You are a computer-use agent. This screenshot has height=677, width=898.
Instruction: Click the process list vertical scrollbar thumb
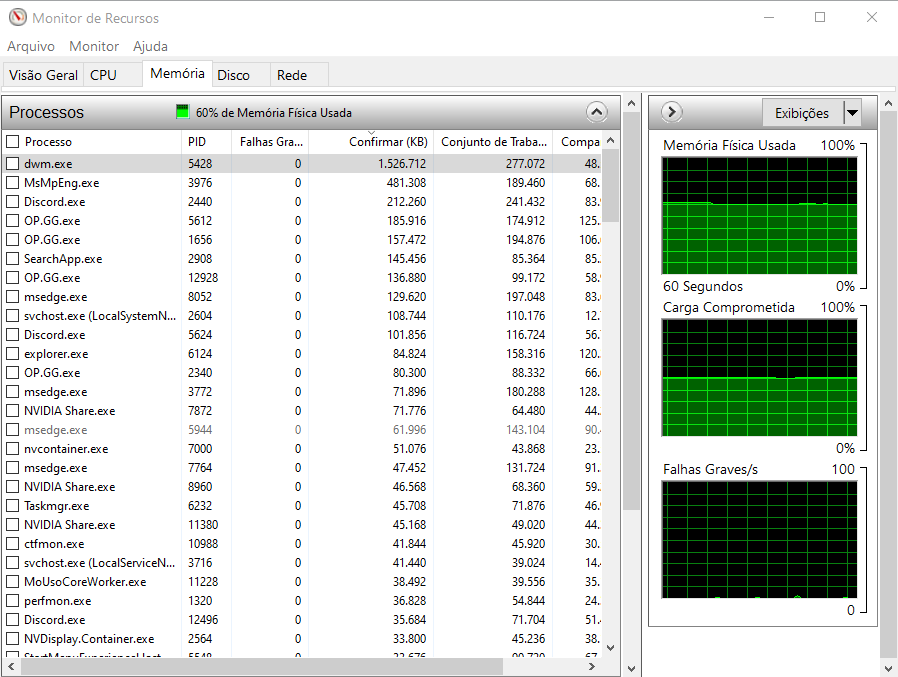(611, 186)
